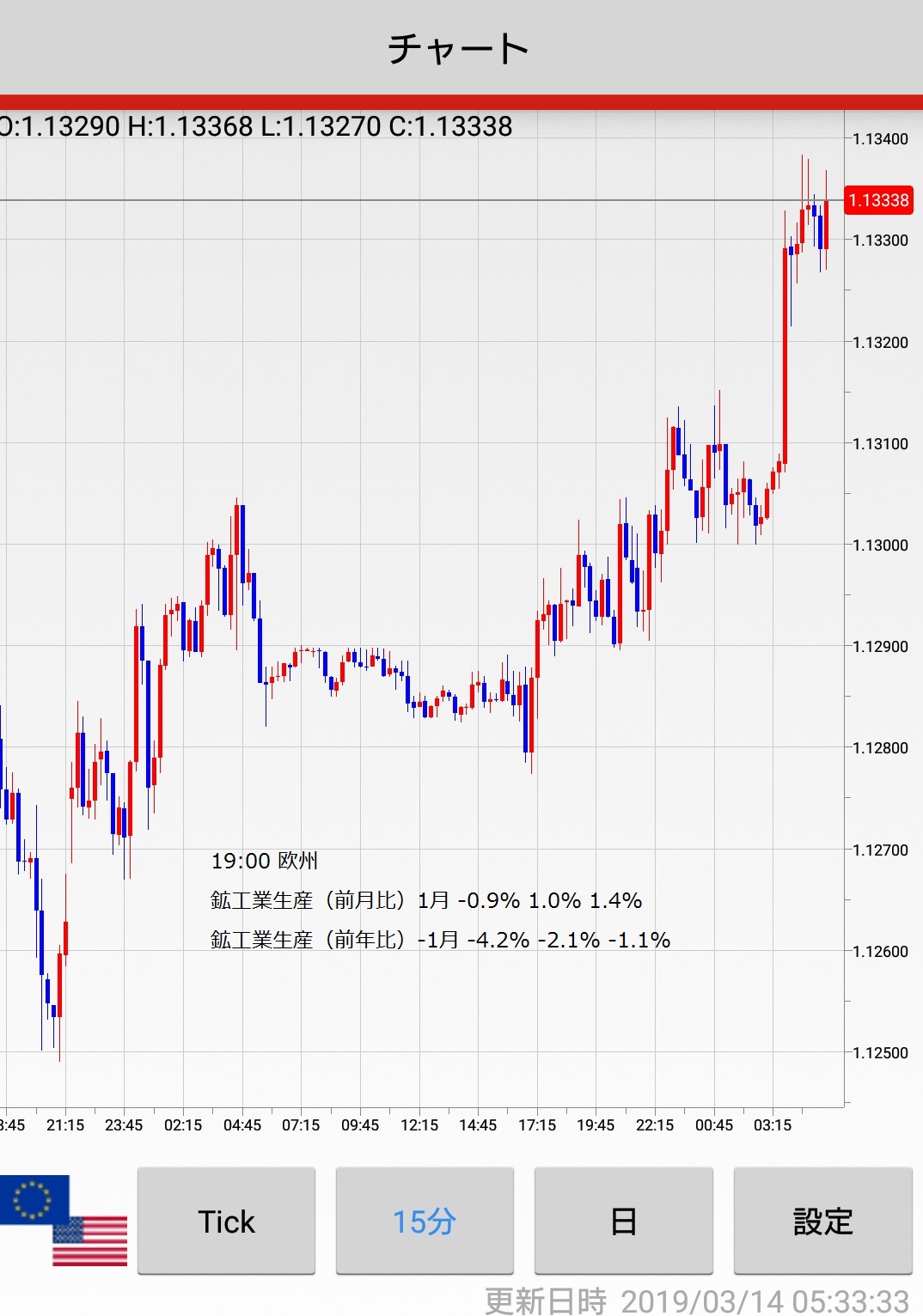Tap the 19:45 time axis label
This screenshot has height=1316, width=923.
[x=596, y=1125]
